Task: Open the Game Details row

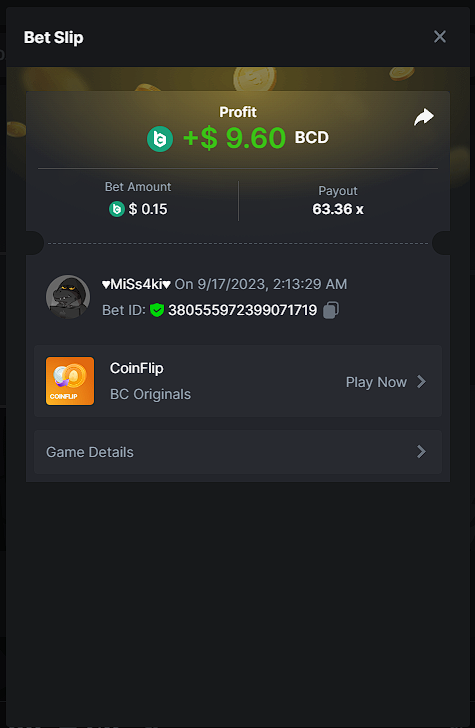Action: click(238, 452)
